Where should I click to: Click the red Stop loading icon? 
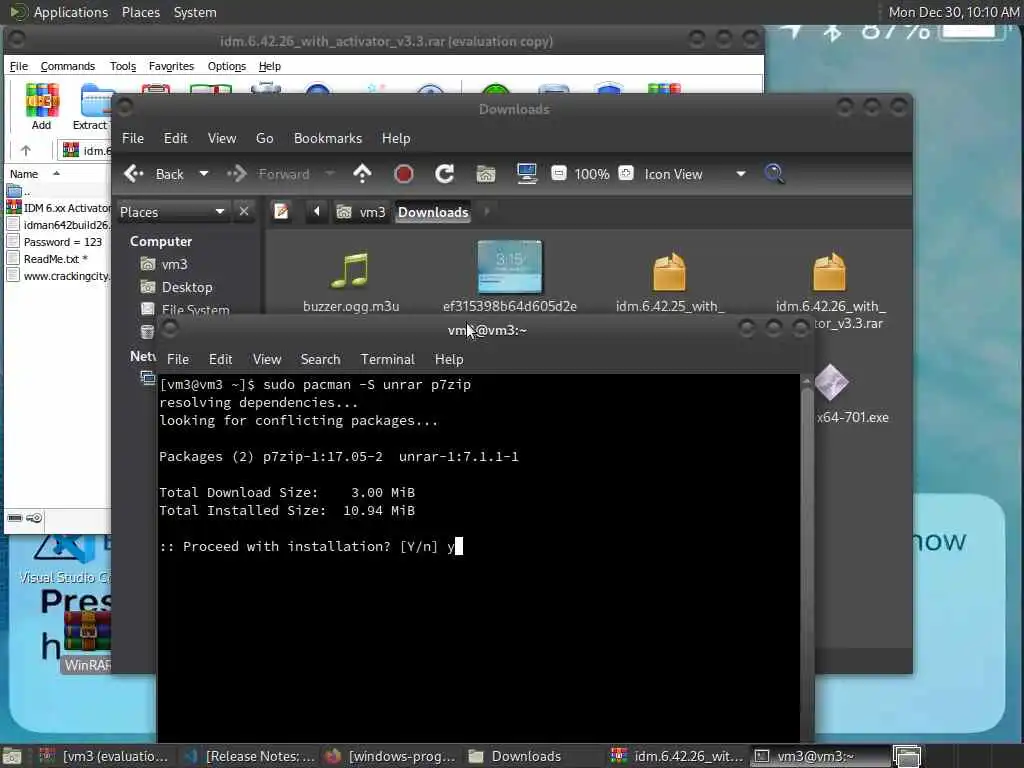404,174
